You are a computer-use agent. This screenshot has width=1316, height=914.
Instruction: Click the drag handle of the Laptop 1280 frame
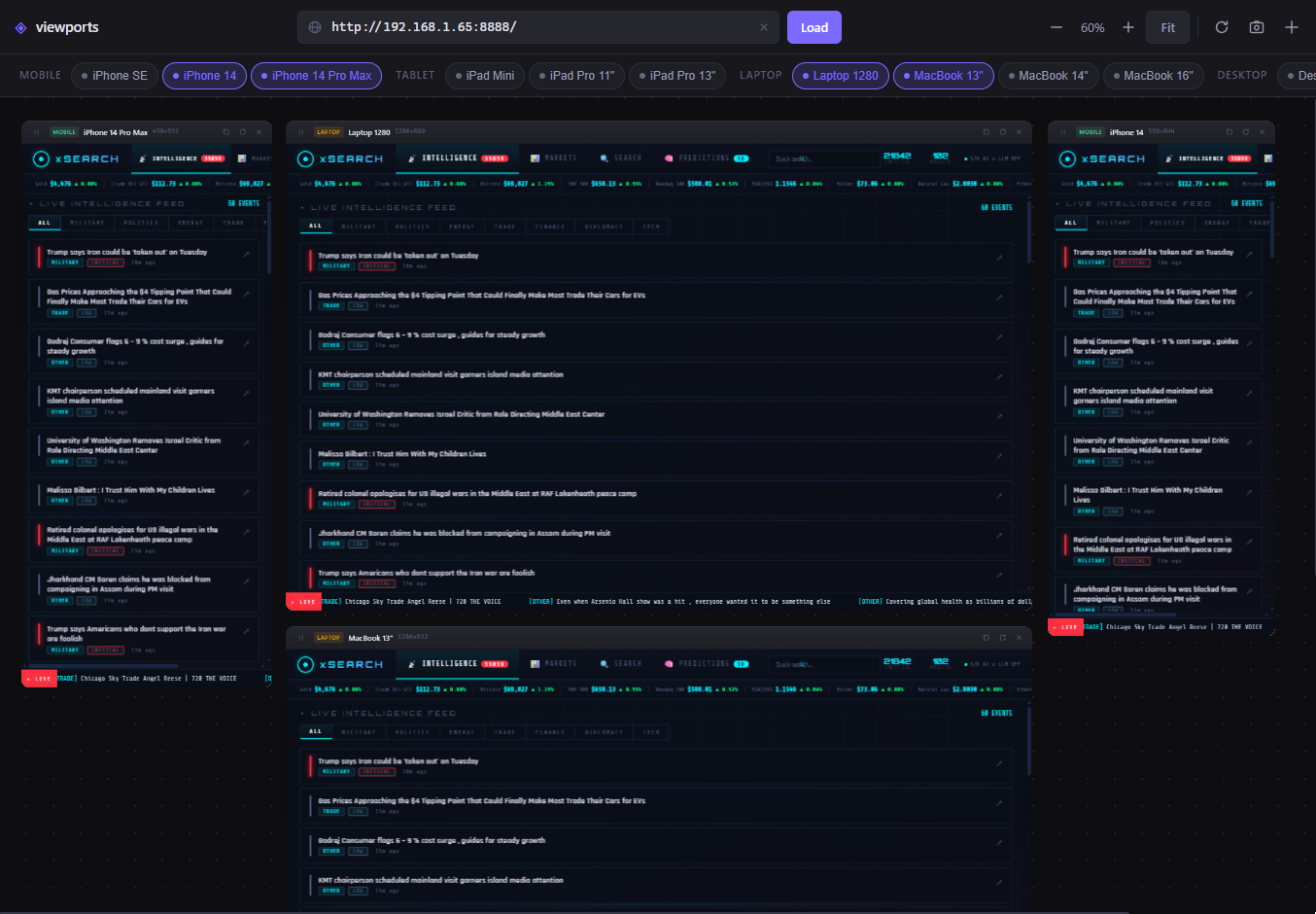pyautogui.click(x=301, y=132)
